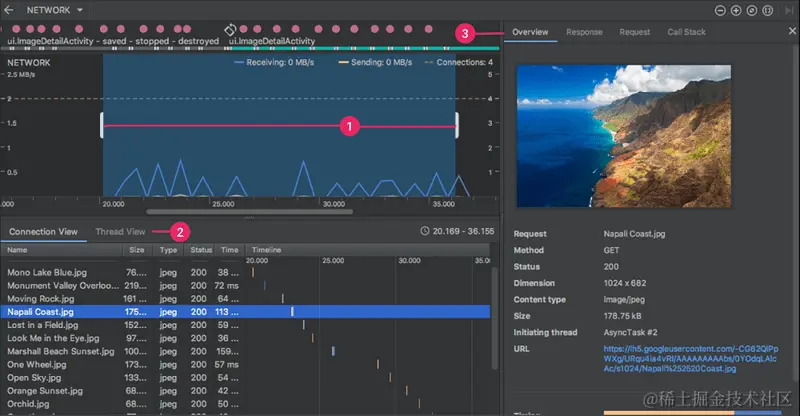Zoom in the profiler timeline

(x=736, y=10)
